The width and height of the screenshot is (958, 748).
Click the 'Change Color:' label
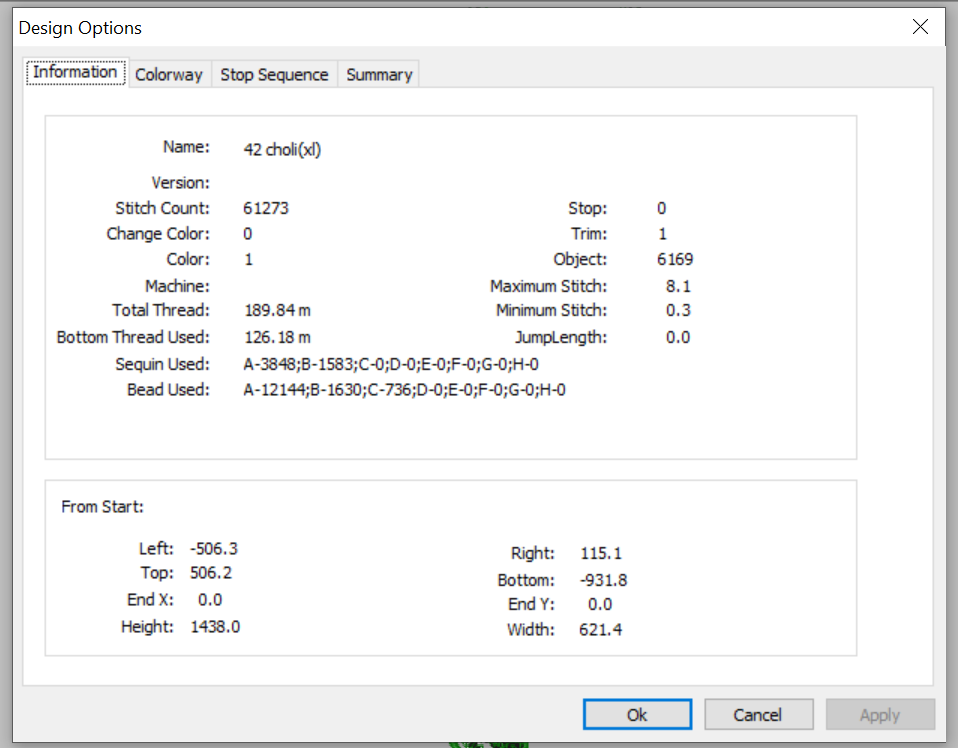coord(158,234)
